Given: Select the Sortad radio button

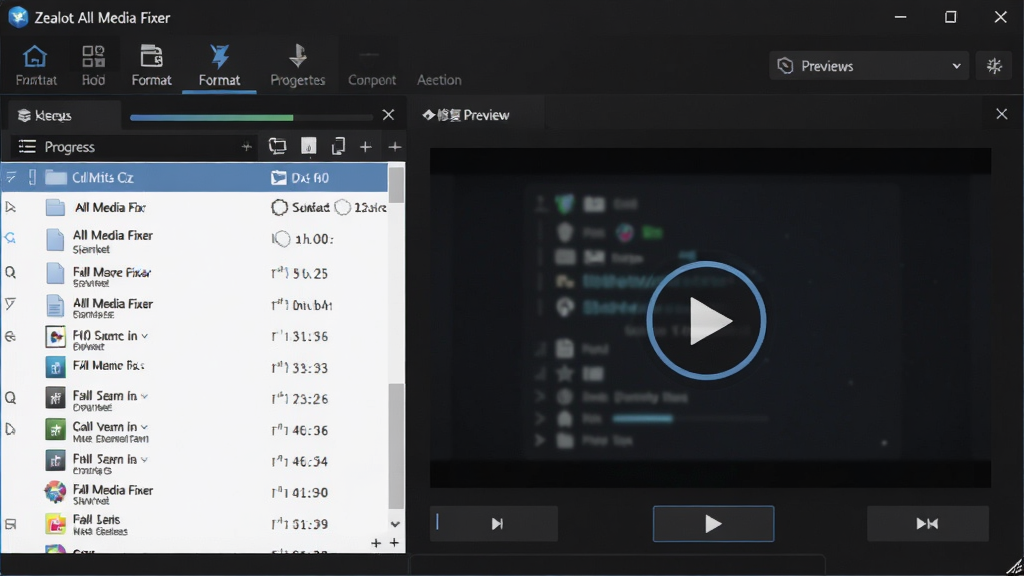Looking at the screenshot, I should 280,207.
